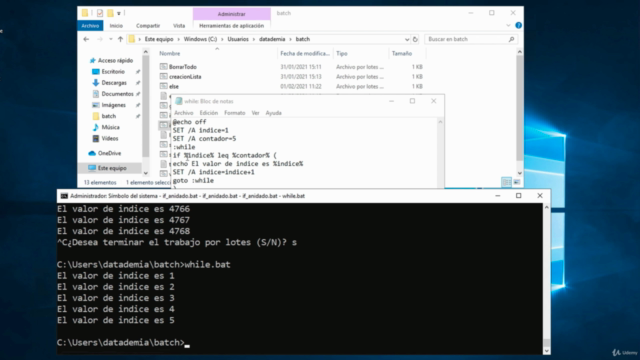Click the Administrar contextual tab header
The image size is (640, 360).
pyautogui.click(x=231, y=14)
